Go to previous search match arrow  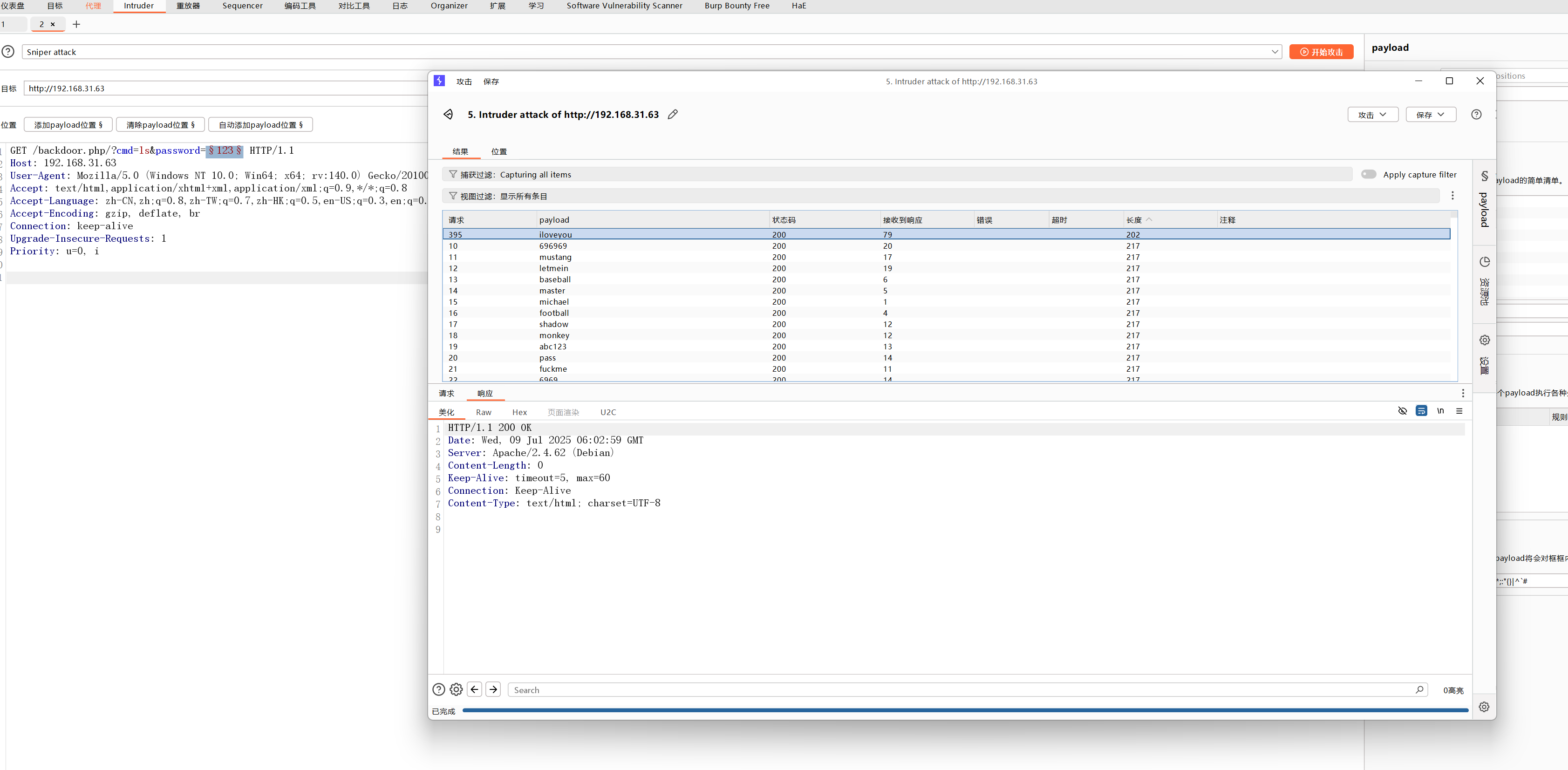475,690
